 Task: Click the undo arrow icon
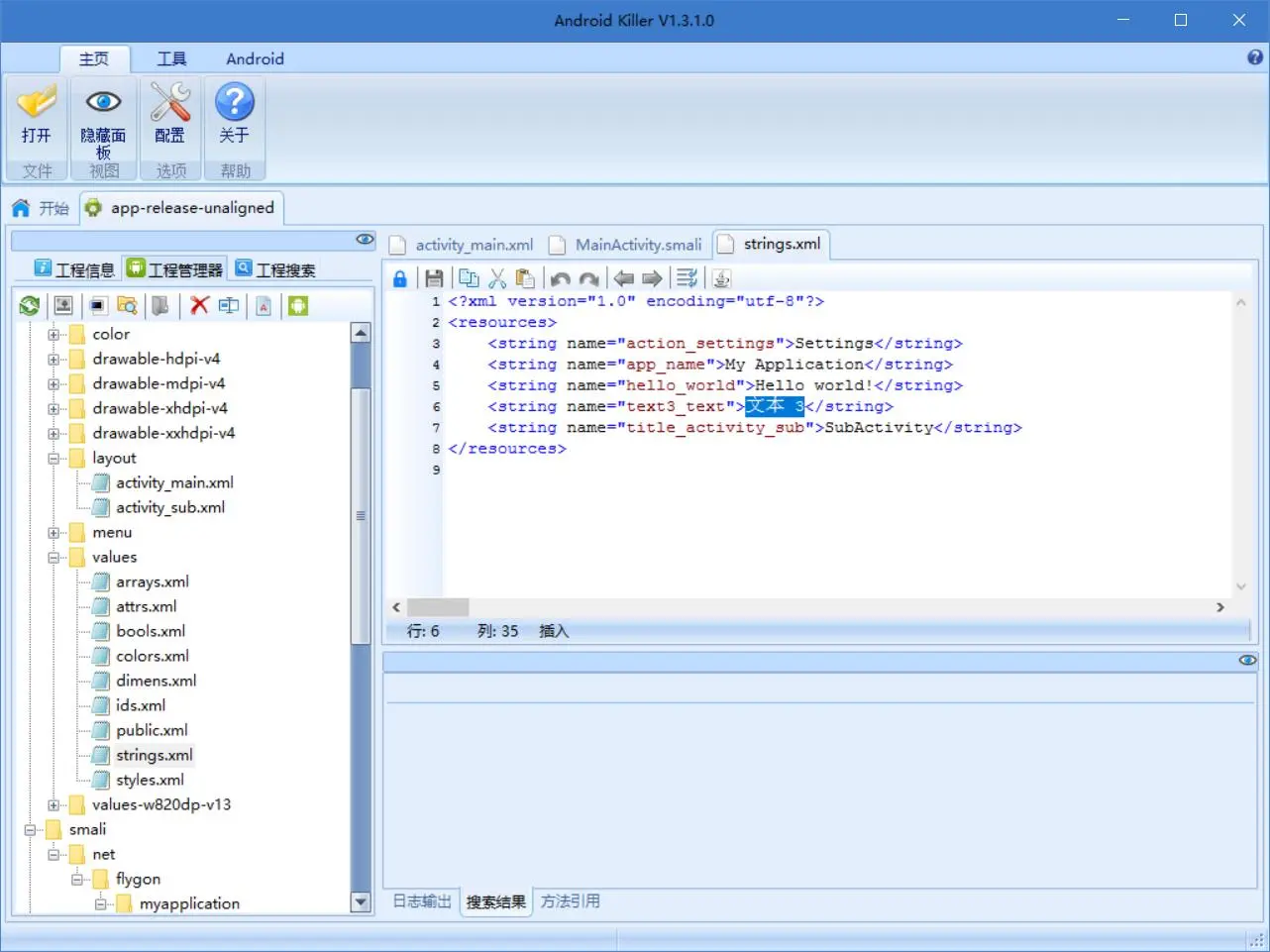click(x=561, y=279)
